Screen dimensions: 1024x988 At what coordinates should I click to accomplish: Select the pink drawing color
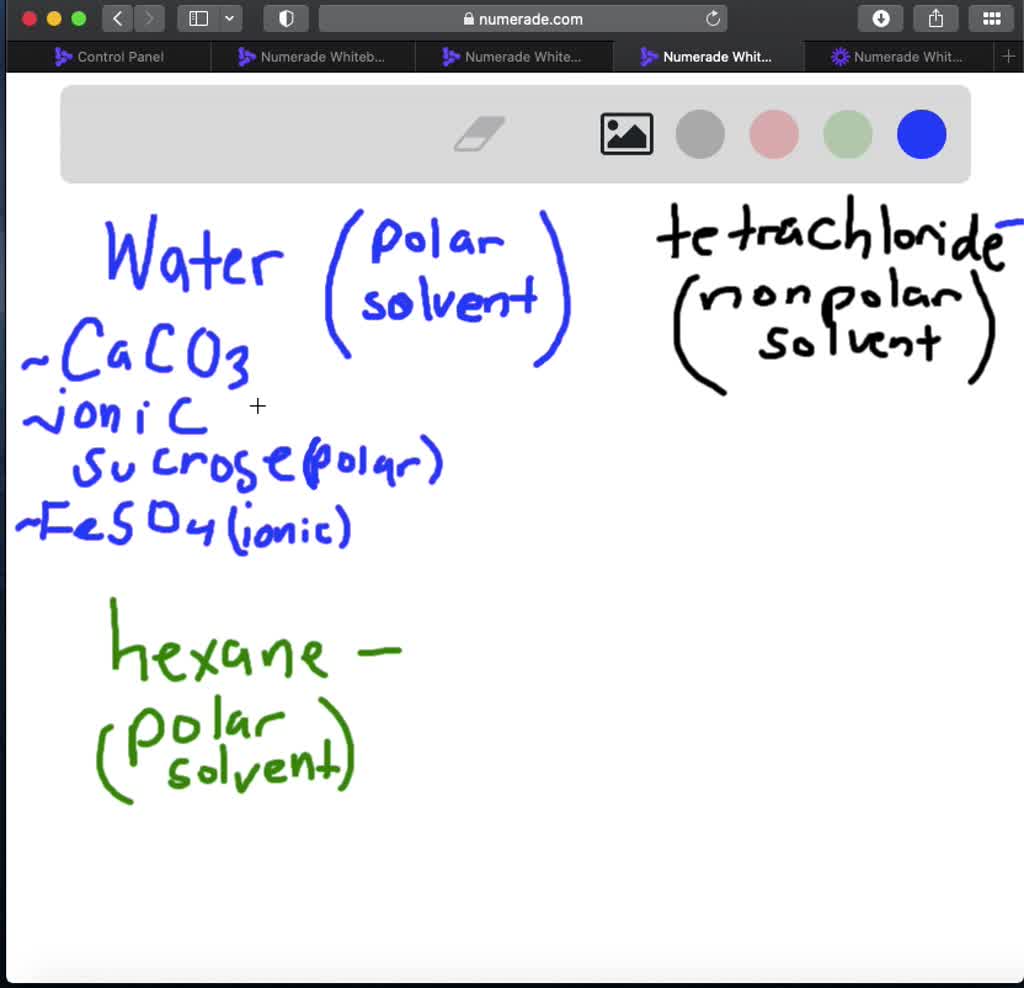tap(773, 134)
